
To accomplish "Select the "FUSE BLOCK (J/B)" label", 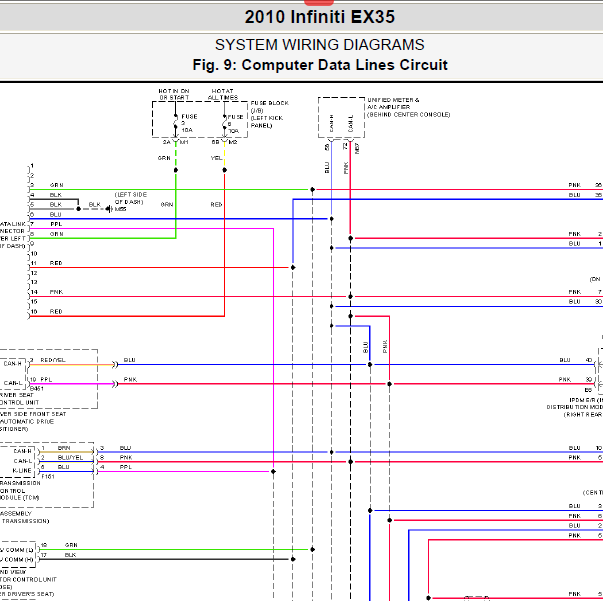I will 270,107.
